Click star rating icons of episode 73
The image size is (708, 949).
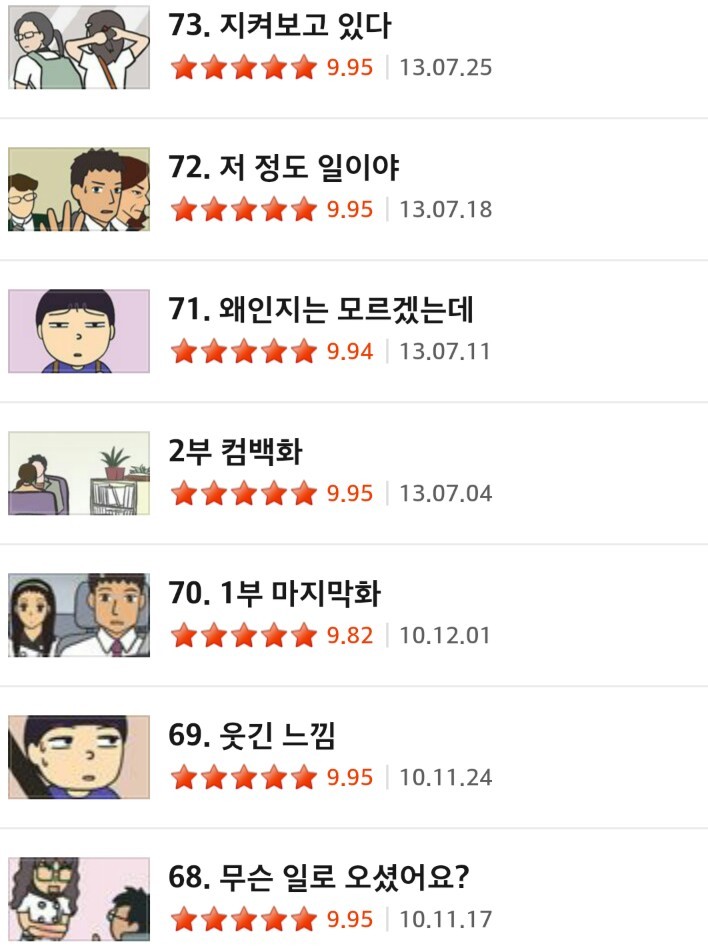coord(244,67)
